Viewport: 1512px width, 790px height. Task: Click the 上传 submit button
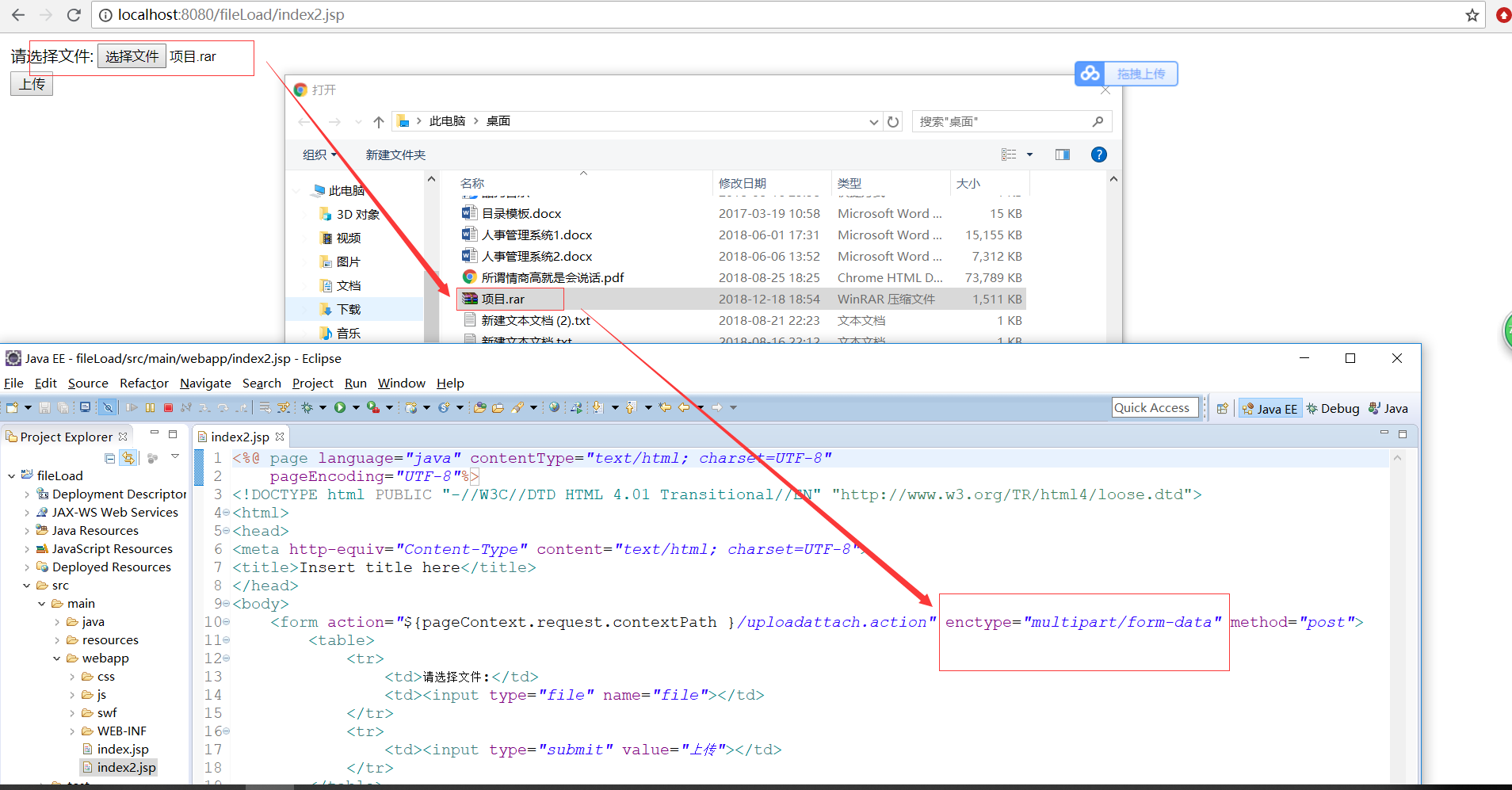click(x=32, y=84)
